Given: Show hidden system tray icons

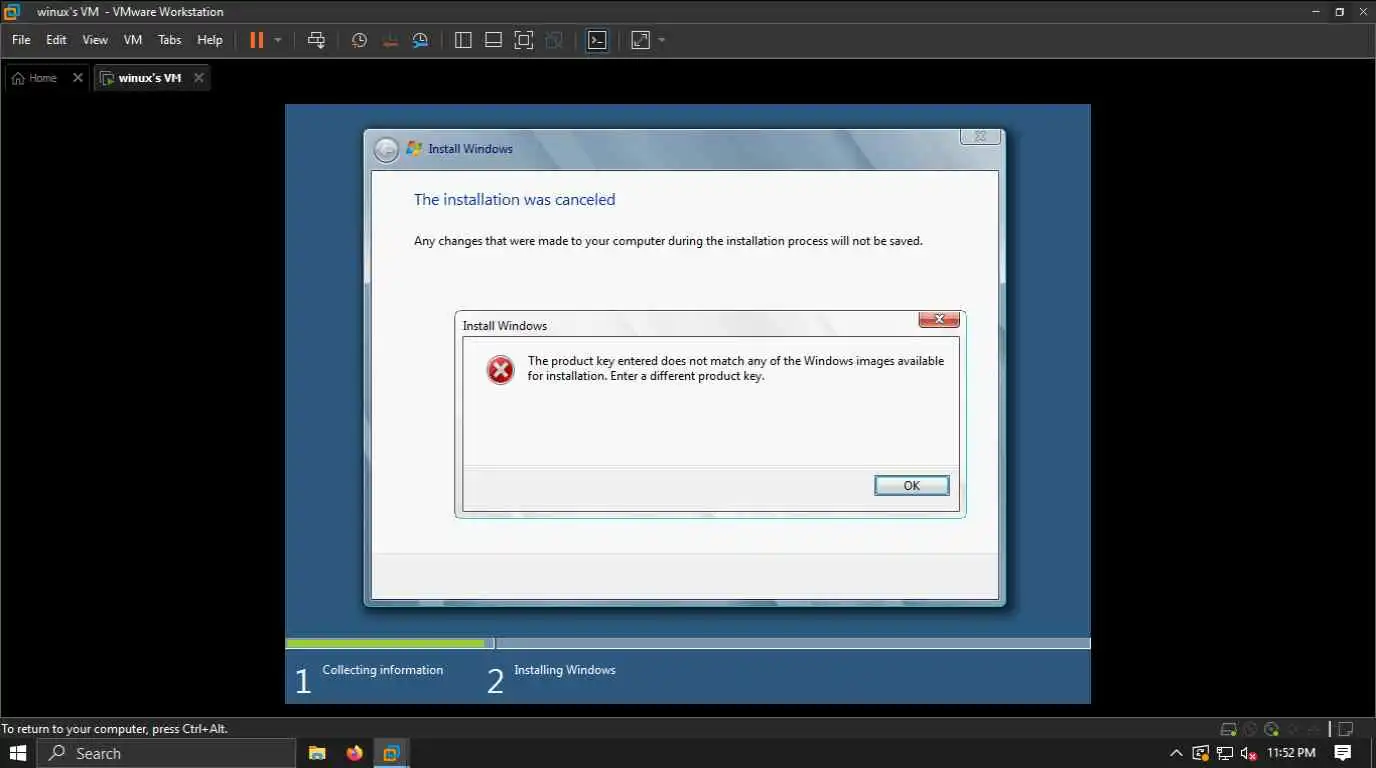Looking at the screenshot, I should point(1176,753).
